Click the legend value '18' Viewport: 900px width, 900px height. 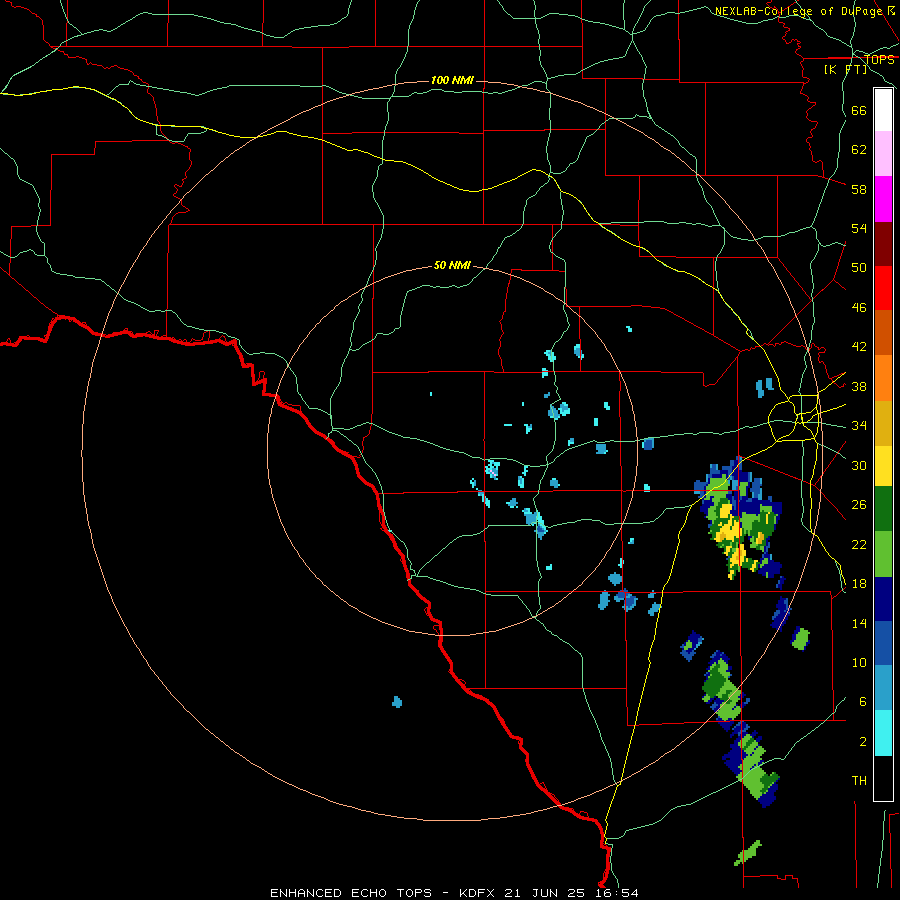859,584
